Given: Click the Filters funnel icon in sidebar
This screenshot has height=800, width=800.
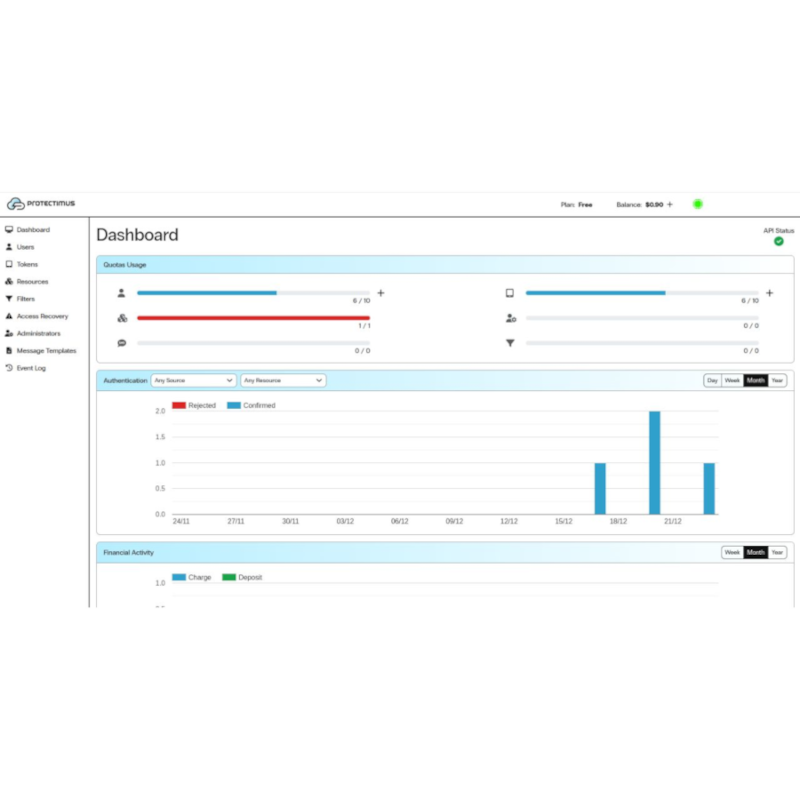Looking at the screenshot, I should (x=9, y=299).
